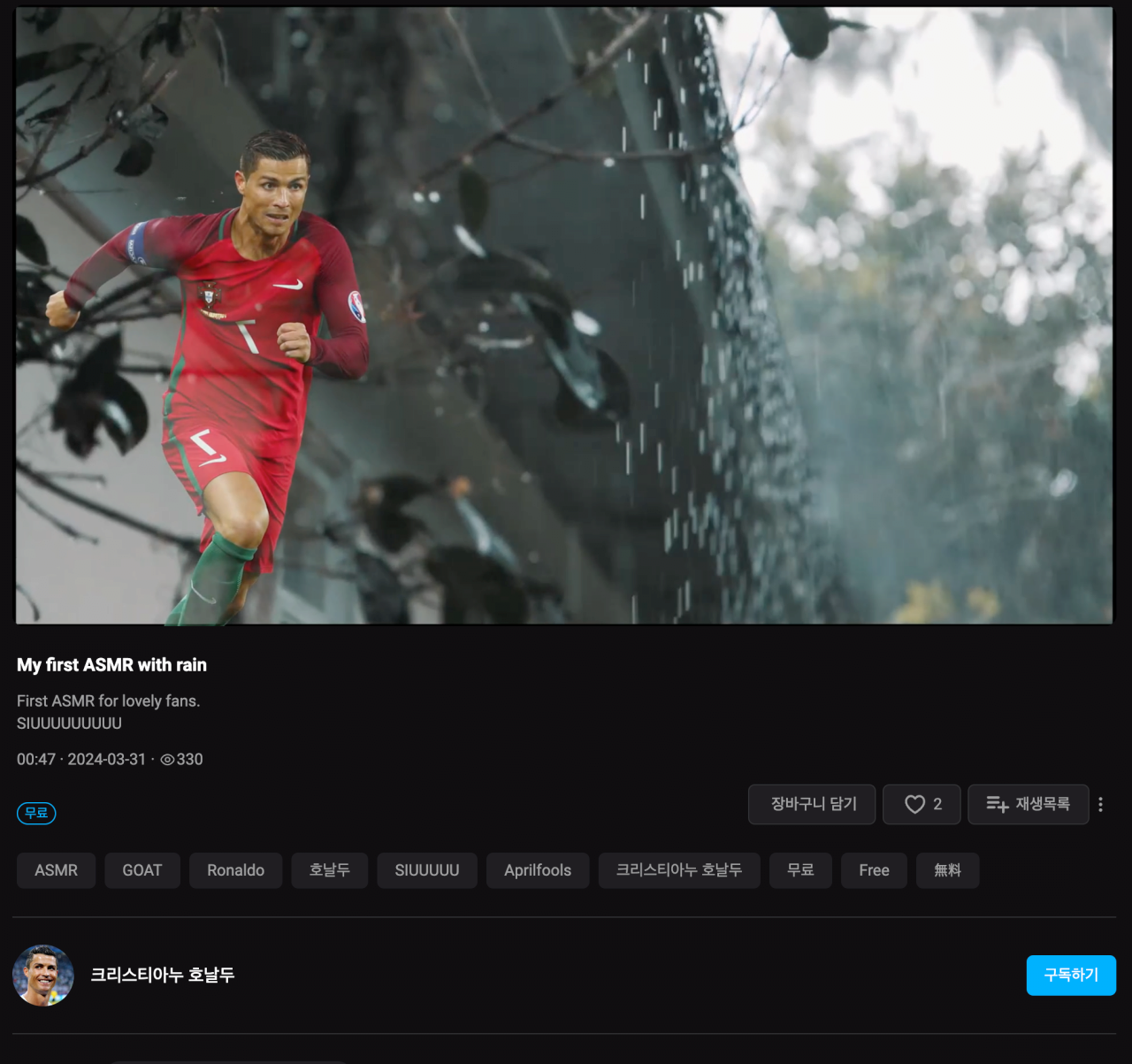
Task: Open the GOAT tag
Action: click(x=142, y=870)
